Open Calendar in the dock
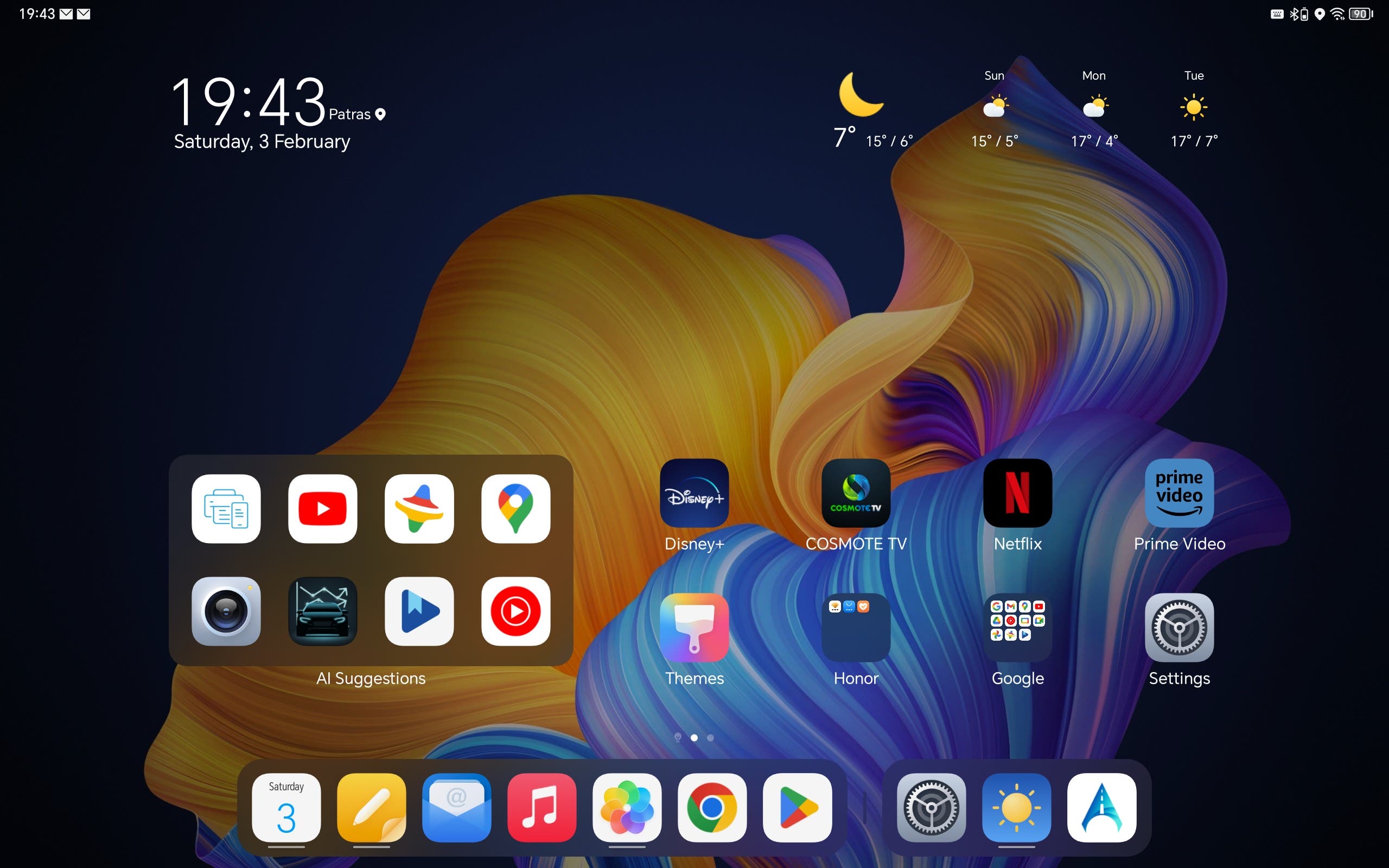The width and height of the screenshot is (1389, 868). click(286, 808)
